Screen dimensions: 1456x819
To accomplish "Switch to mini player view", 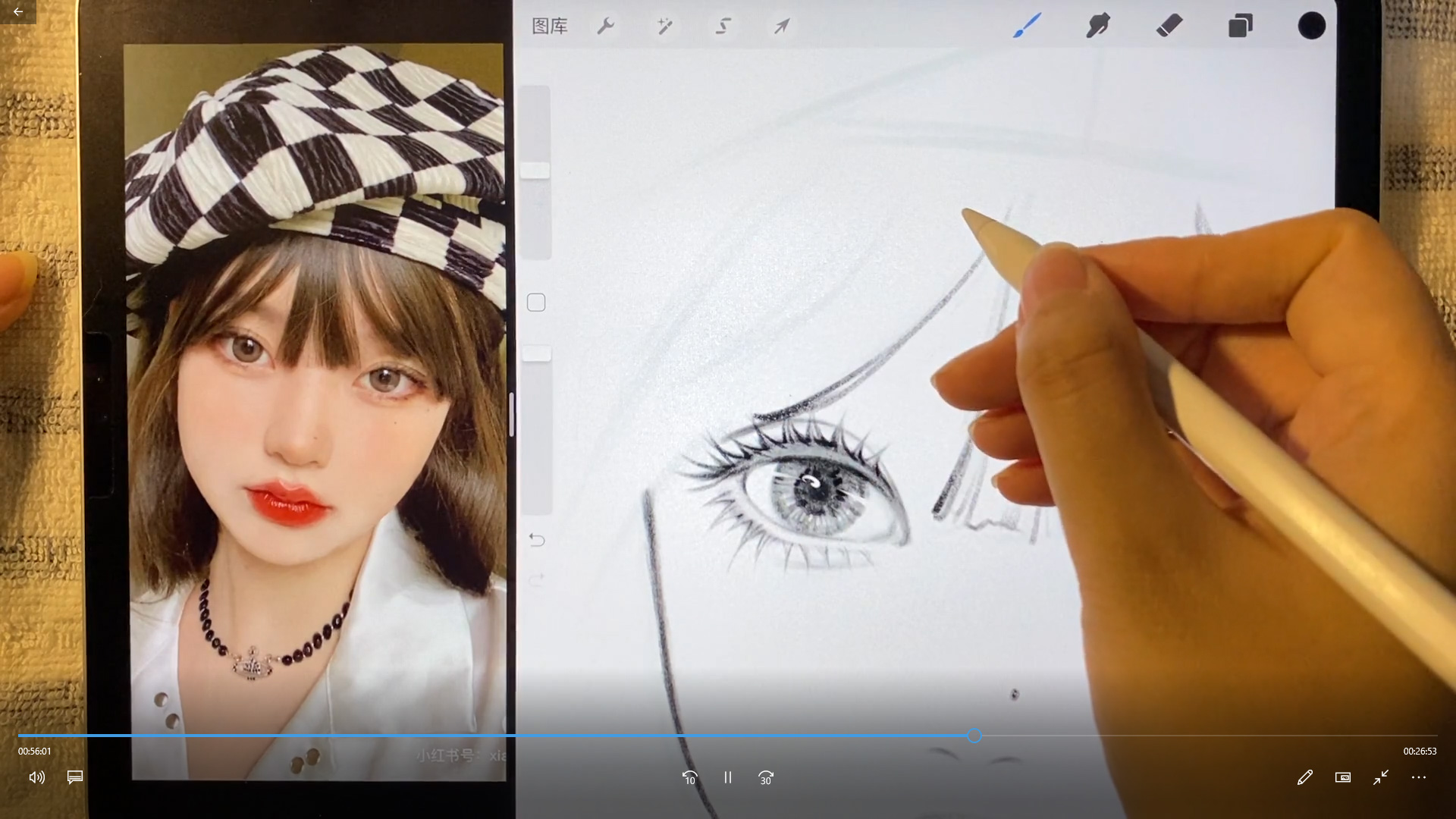I will pos(1343,777).
